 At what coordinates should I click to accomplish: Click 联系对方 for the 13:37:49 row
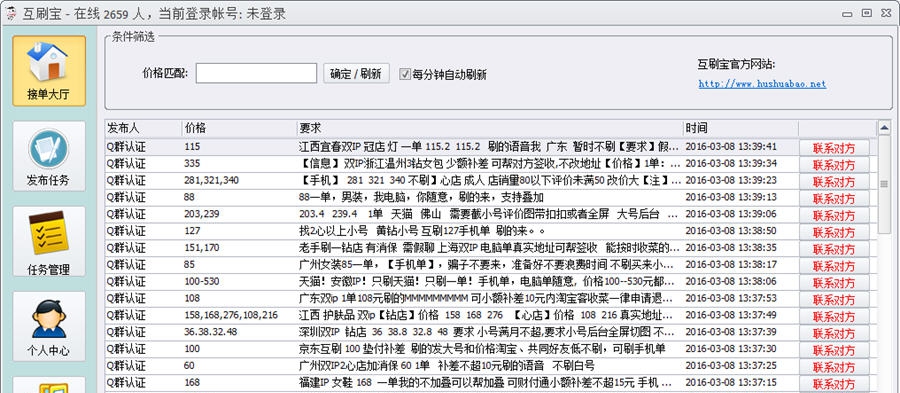coord(834,317)
